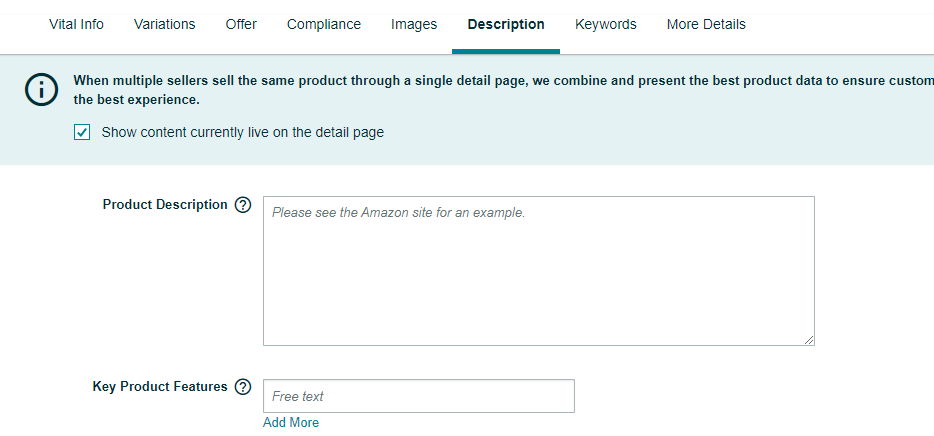934x436 pixels.
Task: Switch to the Keywords tab
Action: coord(606,24)
